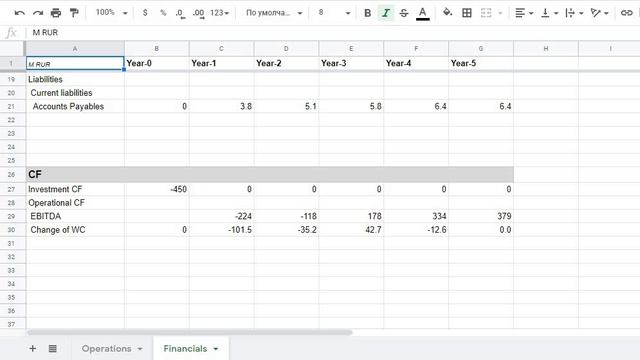The width and height of the screenshot is (640, 360).
Task: Select Change of WC value -12.6
Action: tap(416, 230)
